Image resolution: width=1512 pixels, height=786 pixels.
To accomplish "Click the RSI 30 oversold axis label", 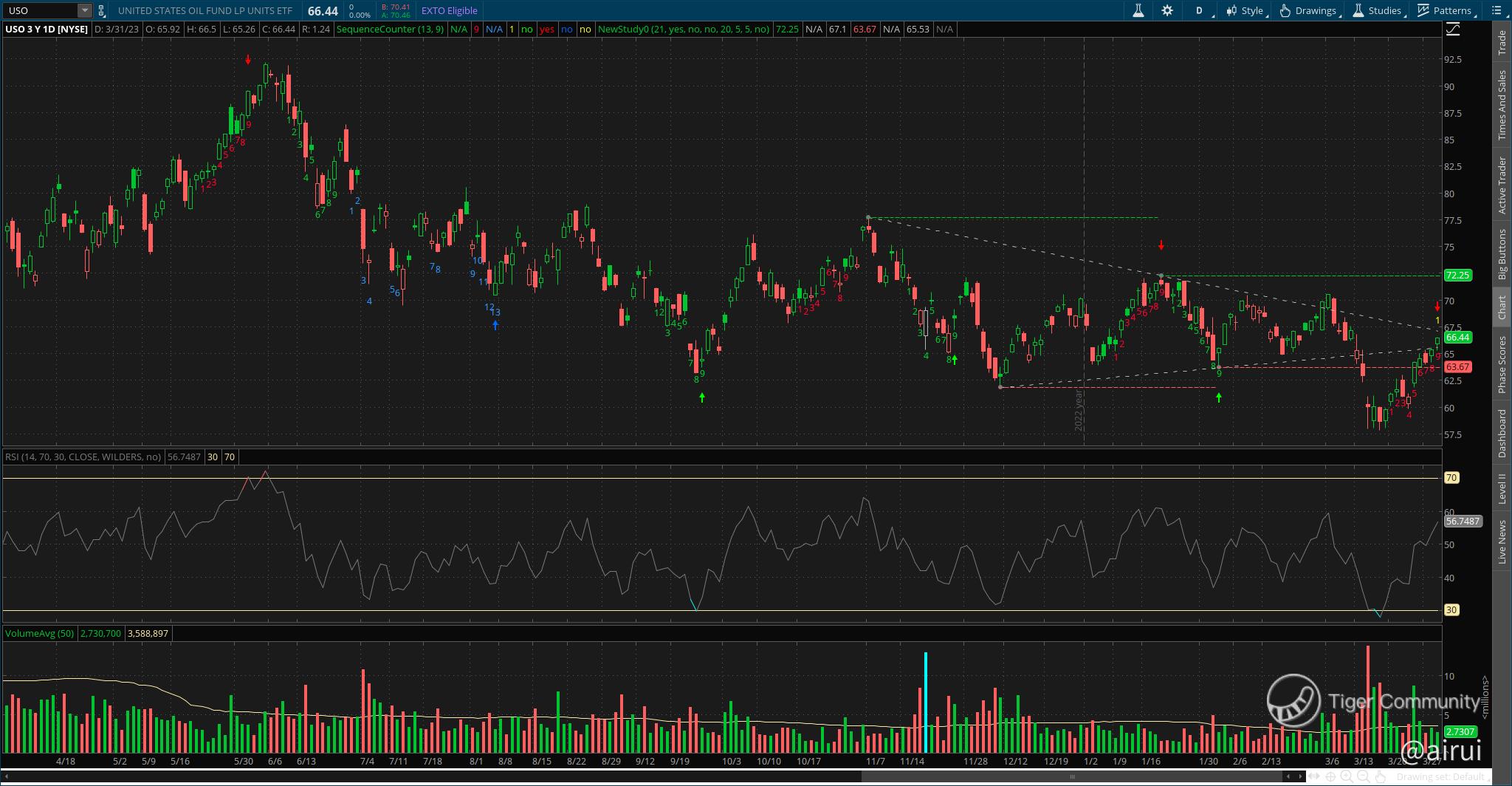I will [x=1451, y=610].
